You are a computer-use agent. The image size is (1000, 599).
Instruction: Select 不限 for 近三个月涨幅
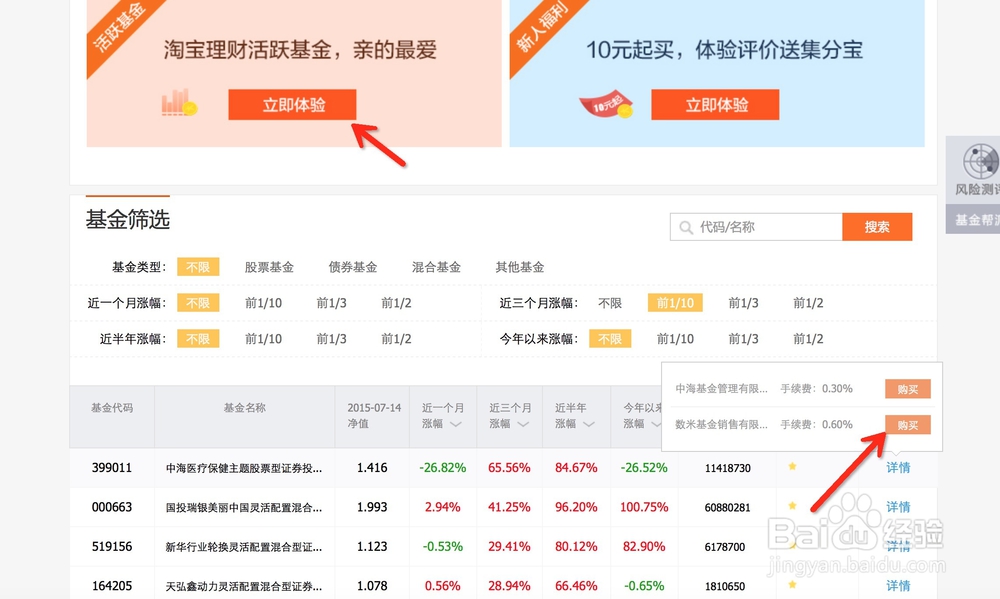[610, 302]
